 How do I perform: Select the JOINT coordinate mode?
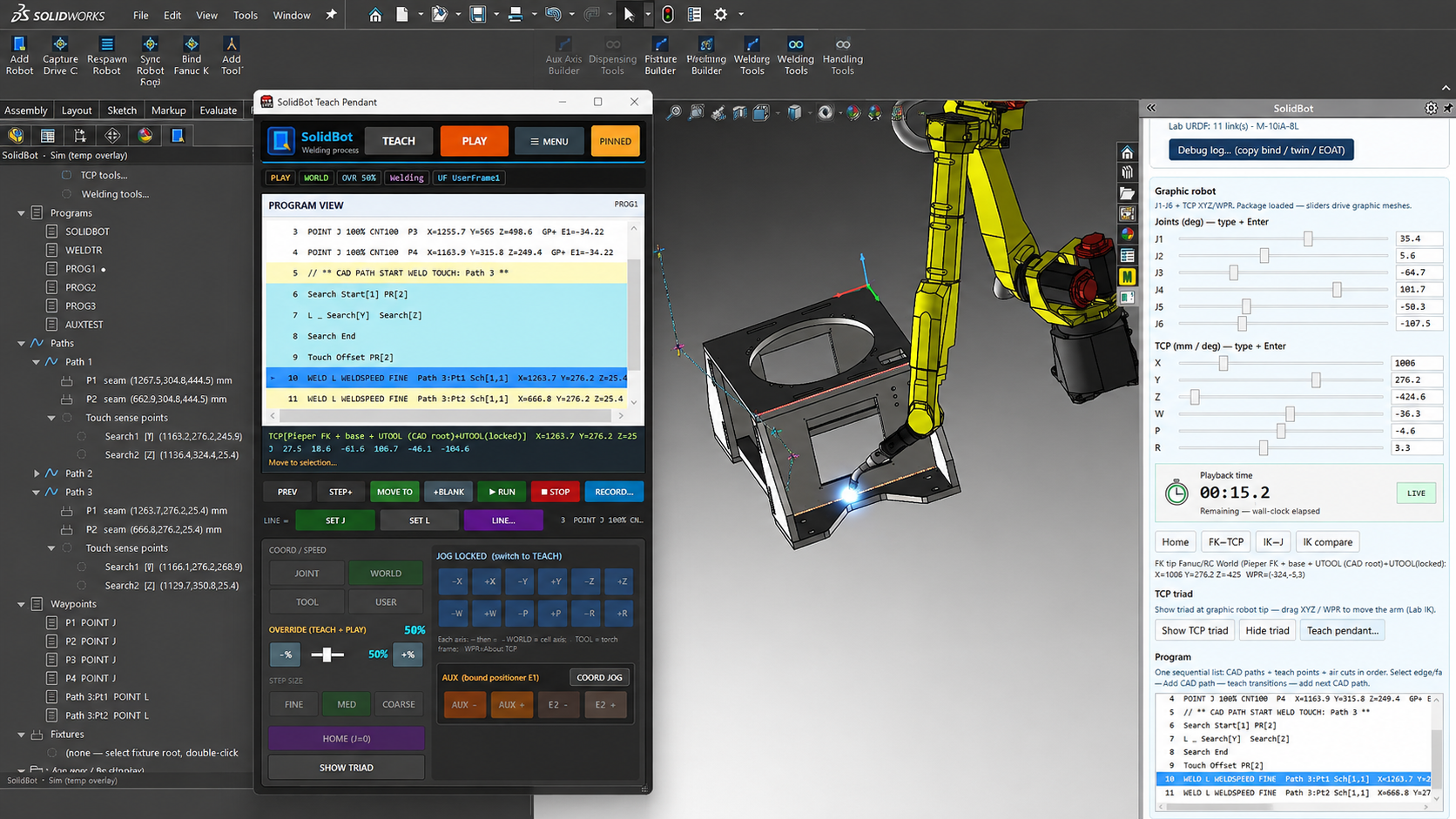click(x=307, y=574)
